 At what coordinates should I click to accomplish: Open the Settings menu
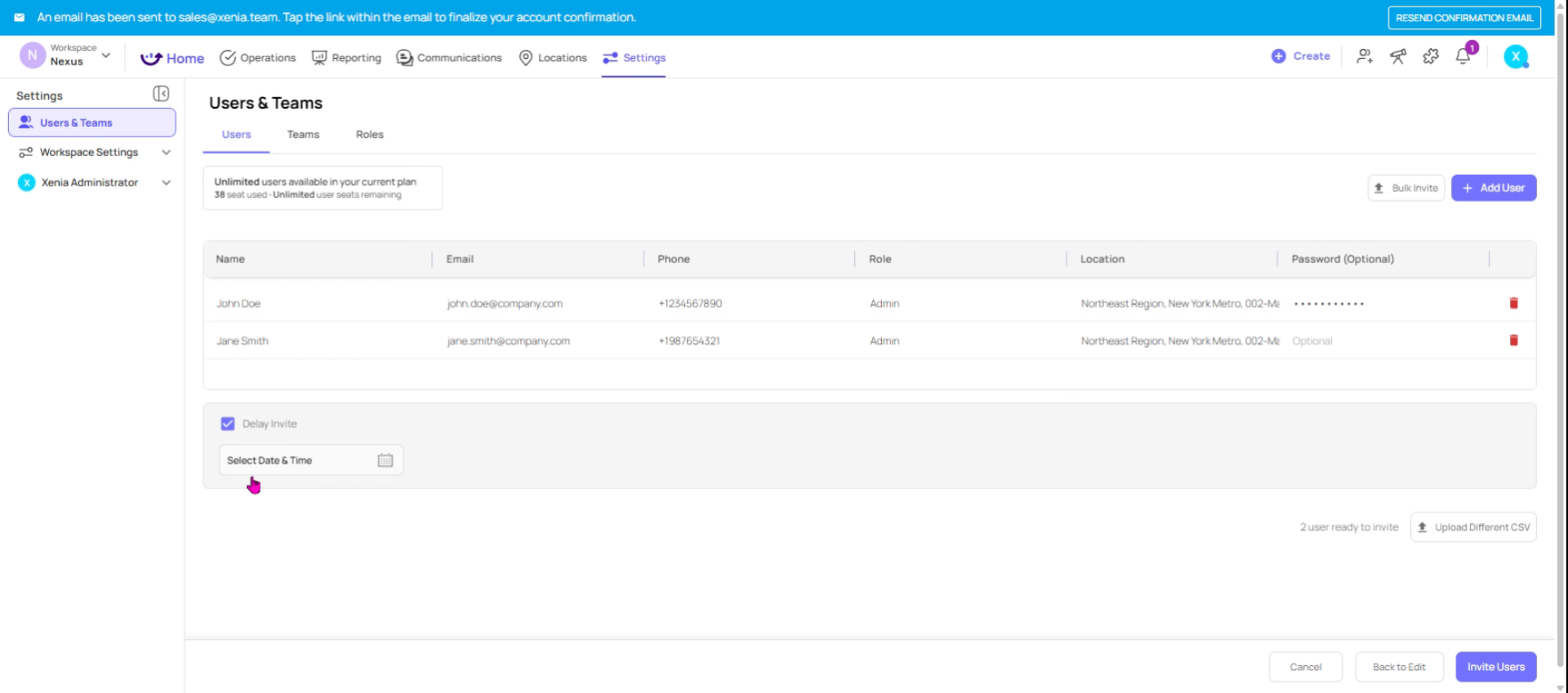tap(635, 58)
